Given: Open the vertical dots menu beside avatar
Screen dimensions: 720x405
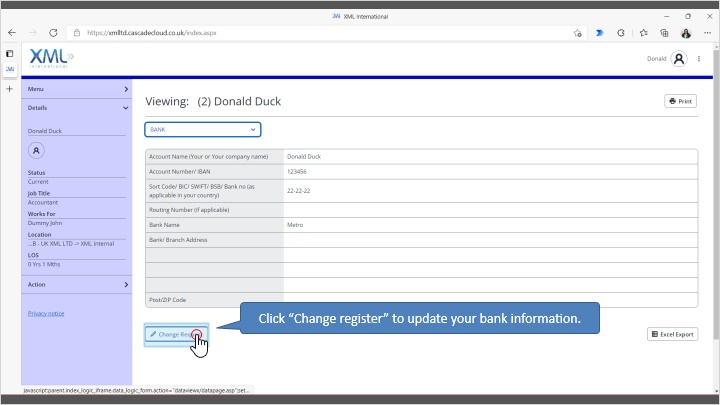Looking at the screenshot, I should pos(699,59).
